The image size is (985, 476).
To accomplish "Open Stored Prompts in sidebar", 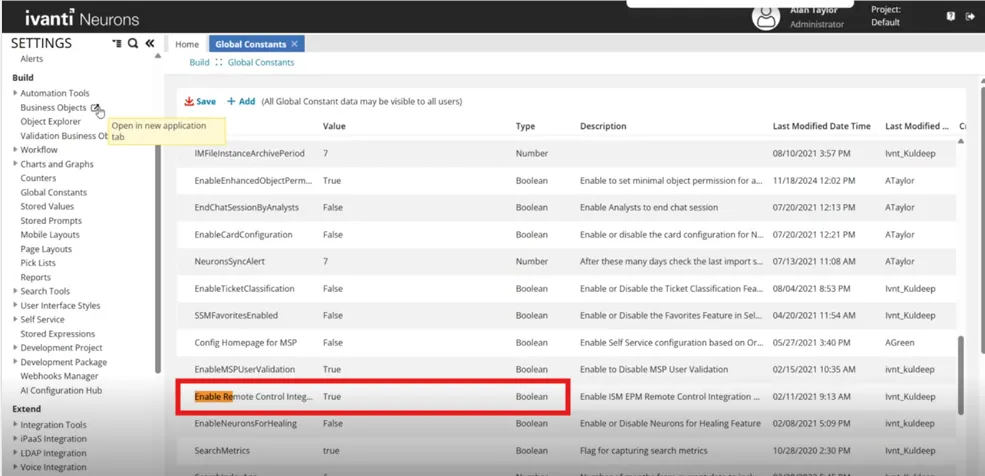I will [51, 220].
